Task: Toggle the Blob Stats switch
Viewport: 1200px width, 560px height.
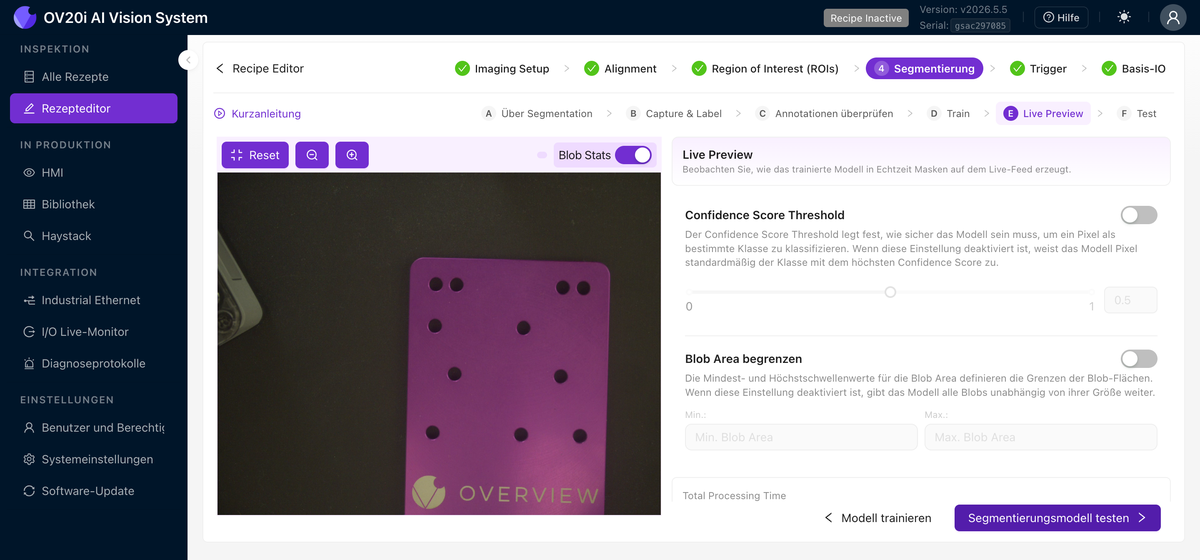Action: point(633,155)
